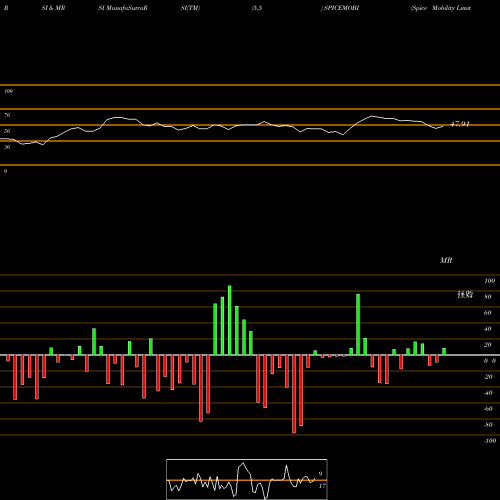Image resolution: width=500 pixels, height=500 pixels.
Task: Click the MR axis label -100
Action: pos(490,441)
